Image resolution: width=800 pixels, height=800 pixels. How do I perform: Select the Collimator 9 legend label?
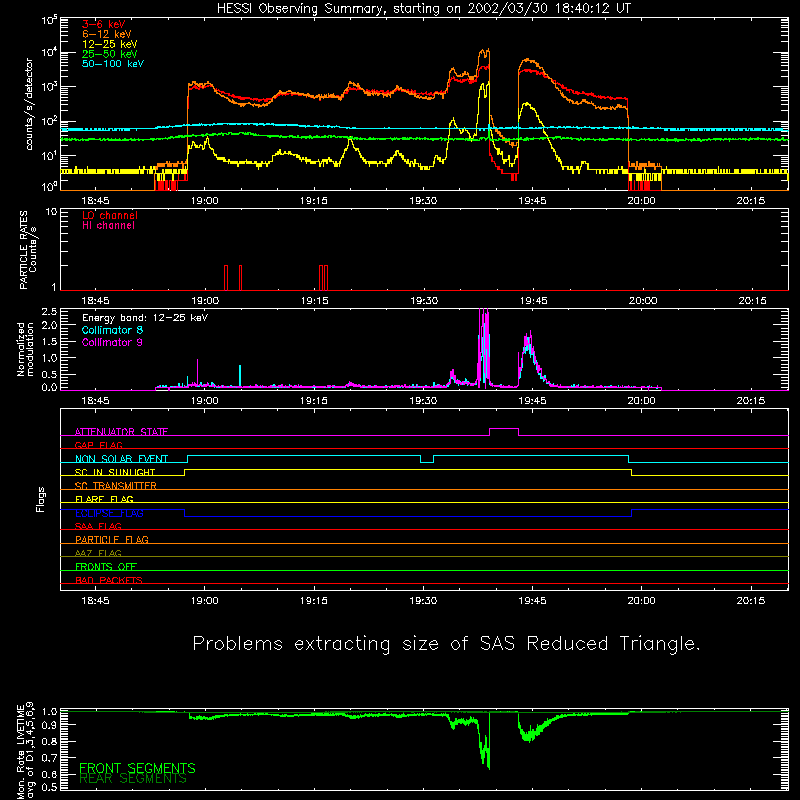pos(112,342)
